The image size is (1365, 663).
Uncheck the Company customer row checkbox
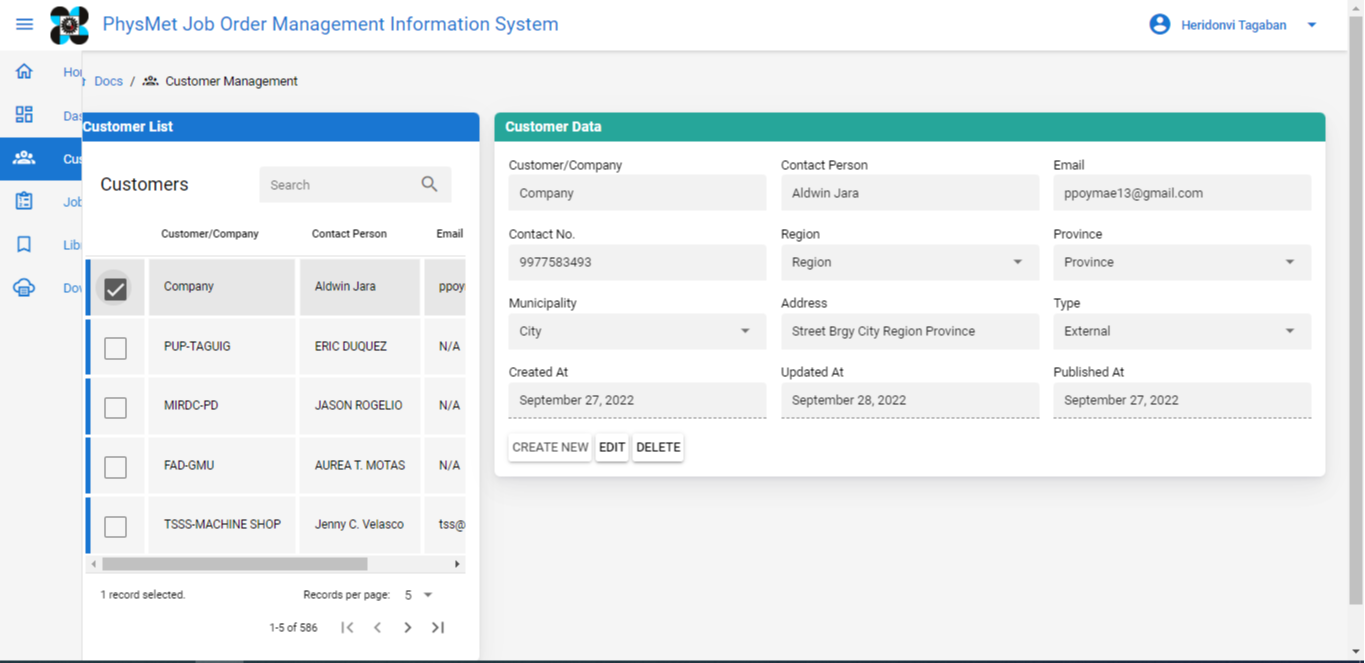point(115,287)
